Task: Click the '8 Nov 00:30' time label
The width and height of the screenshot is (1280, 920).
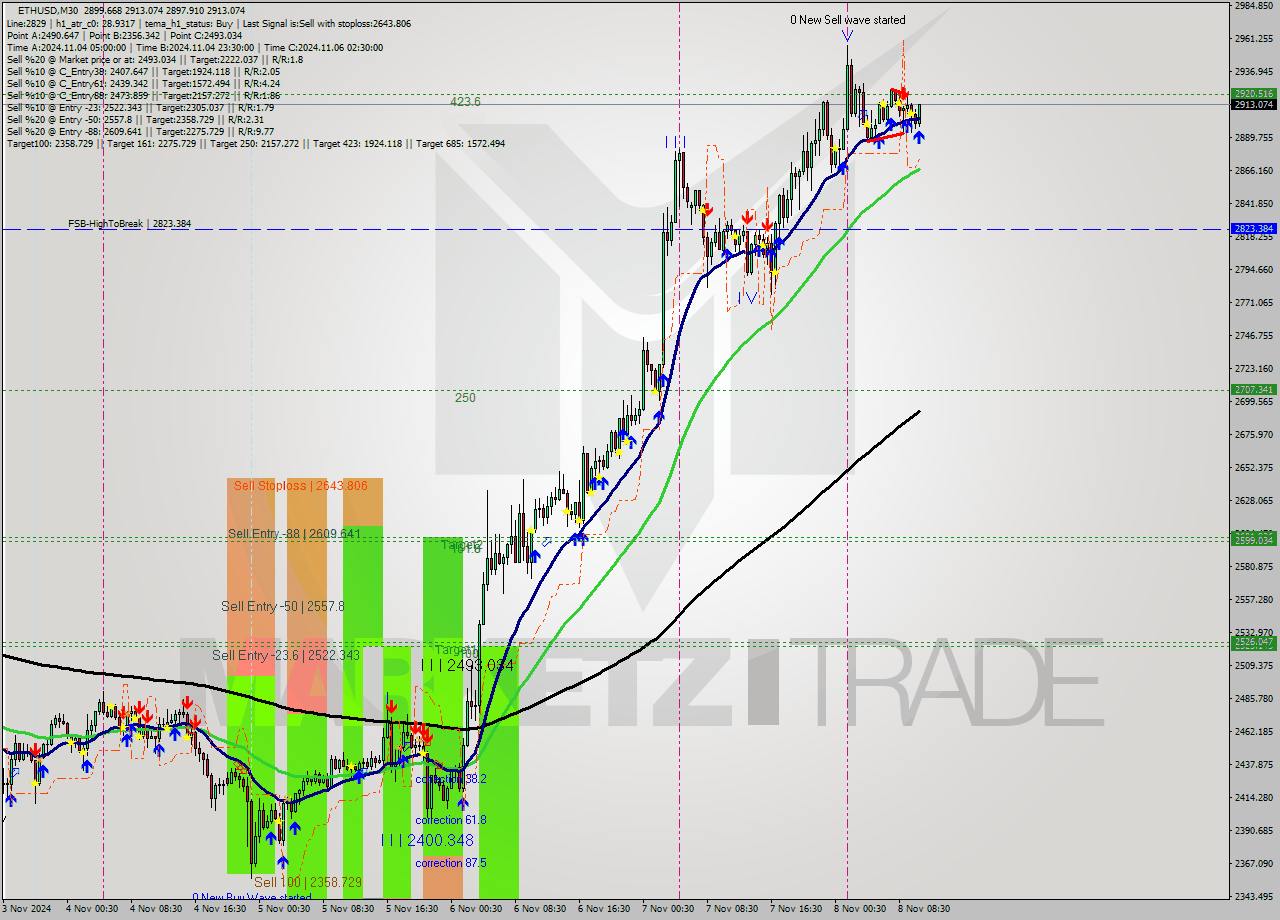Action: click(x=860, y=909)
